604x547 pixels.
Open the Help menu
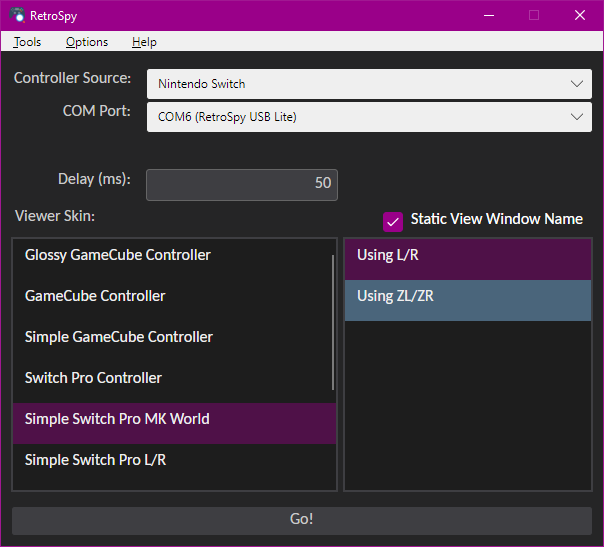coord(144,42)
